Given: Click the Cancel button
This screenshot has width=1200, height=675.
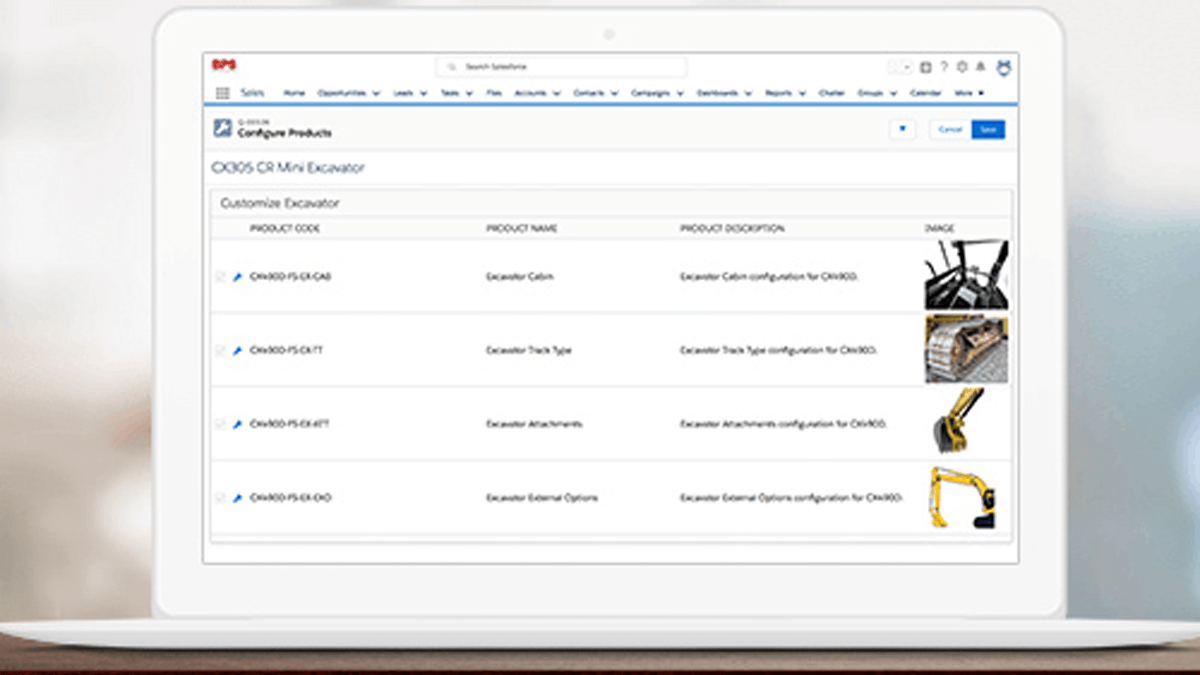Looking at the screenshot, I should 950,130.
